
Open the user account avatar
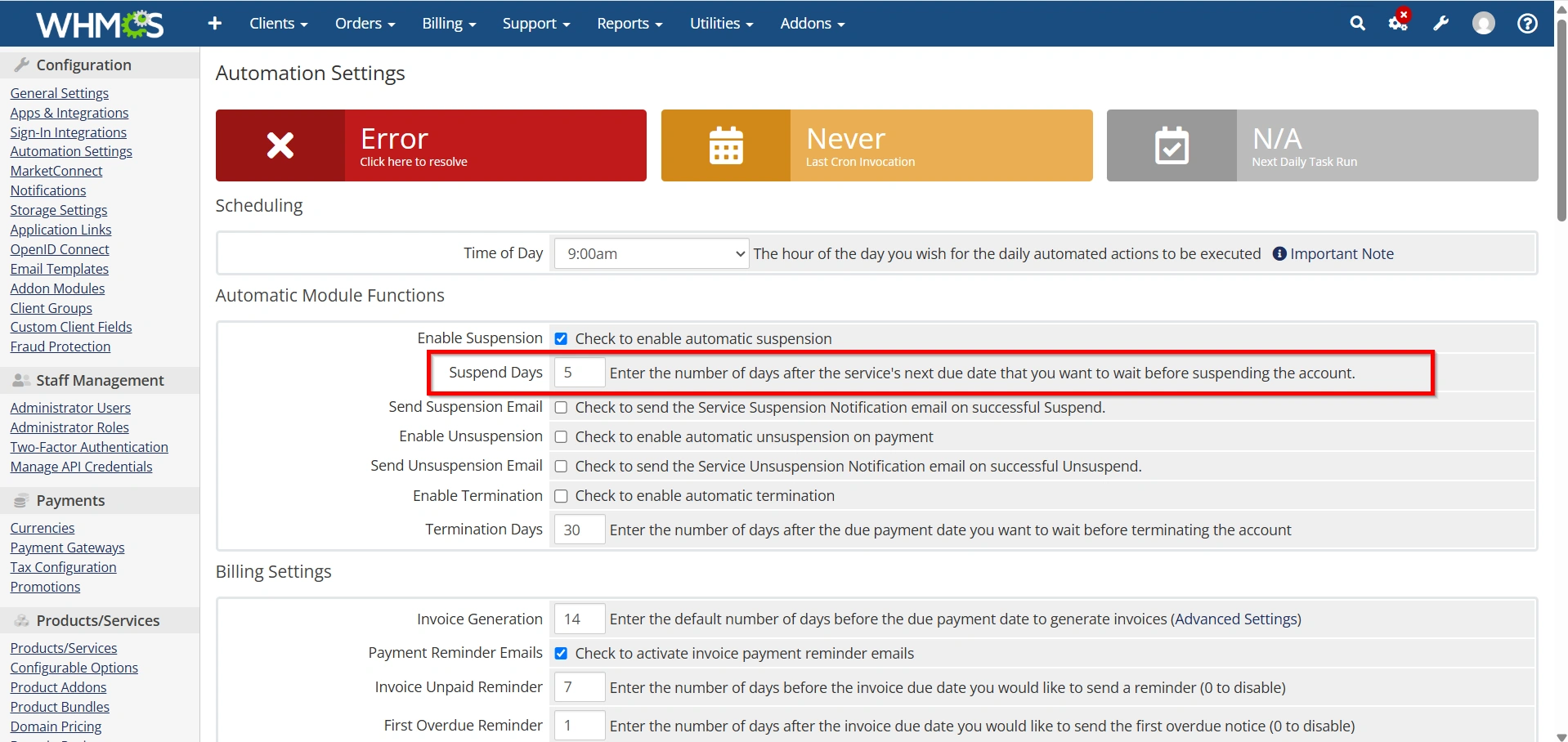pyautogui.click(x=1484, y=24)
